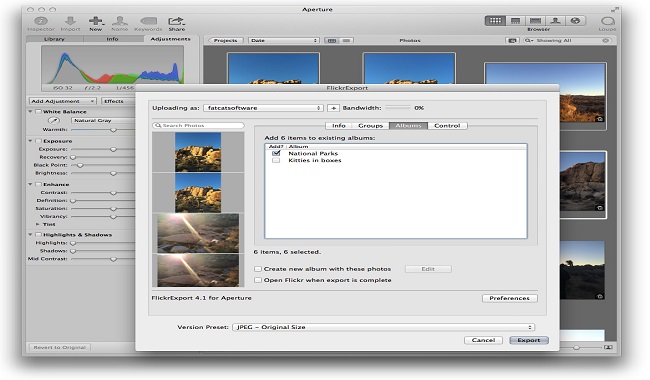Viewport: 650px width, 380px height.
Task: Open FlickrExport Preferences
Action: click(509, 298)
